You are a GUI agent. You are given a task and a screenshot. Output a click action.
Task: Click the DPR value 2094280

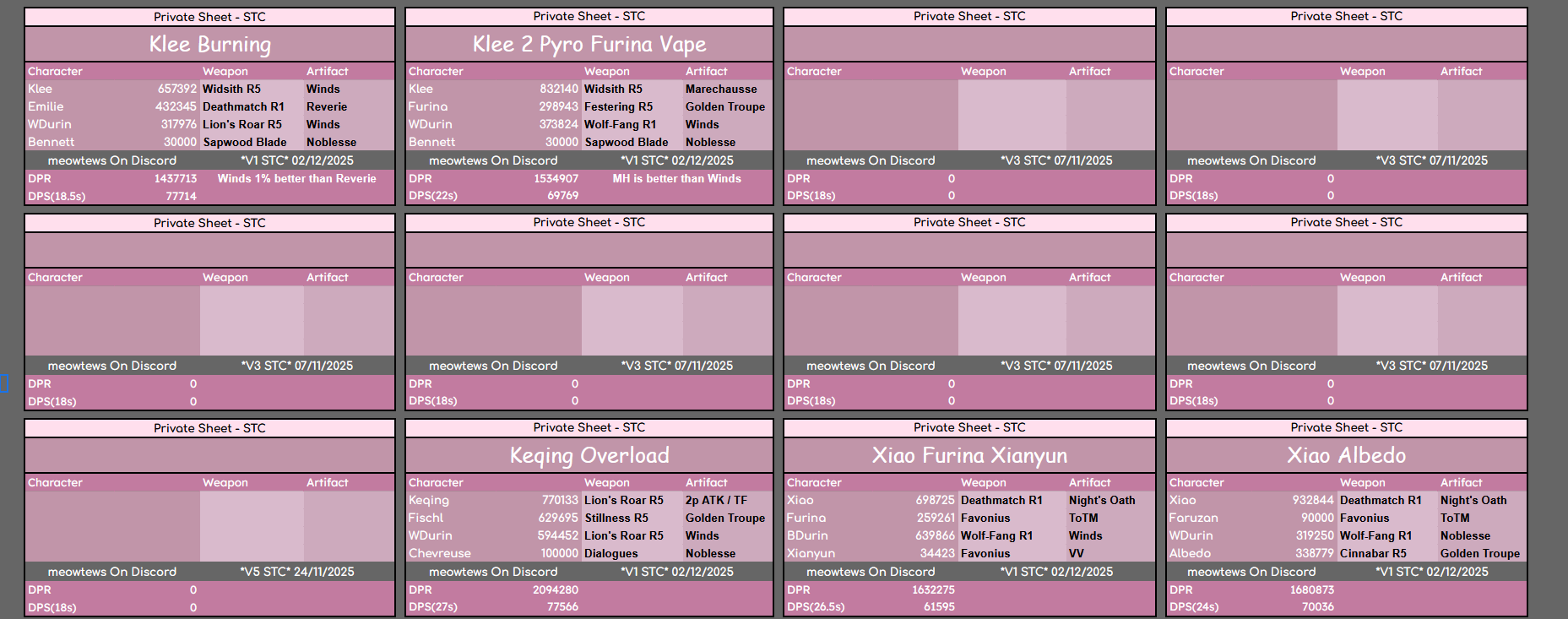click(555, 589)
